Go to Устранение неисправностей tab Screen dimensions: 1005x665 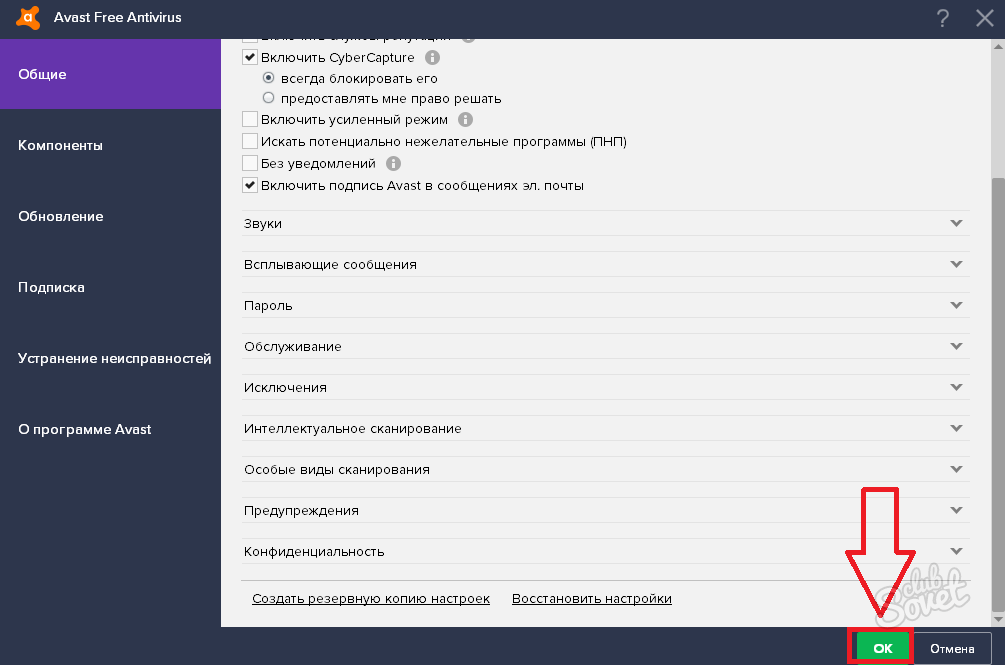[x=114, y=358]
